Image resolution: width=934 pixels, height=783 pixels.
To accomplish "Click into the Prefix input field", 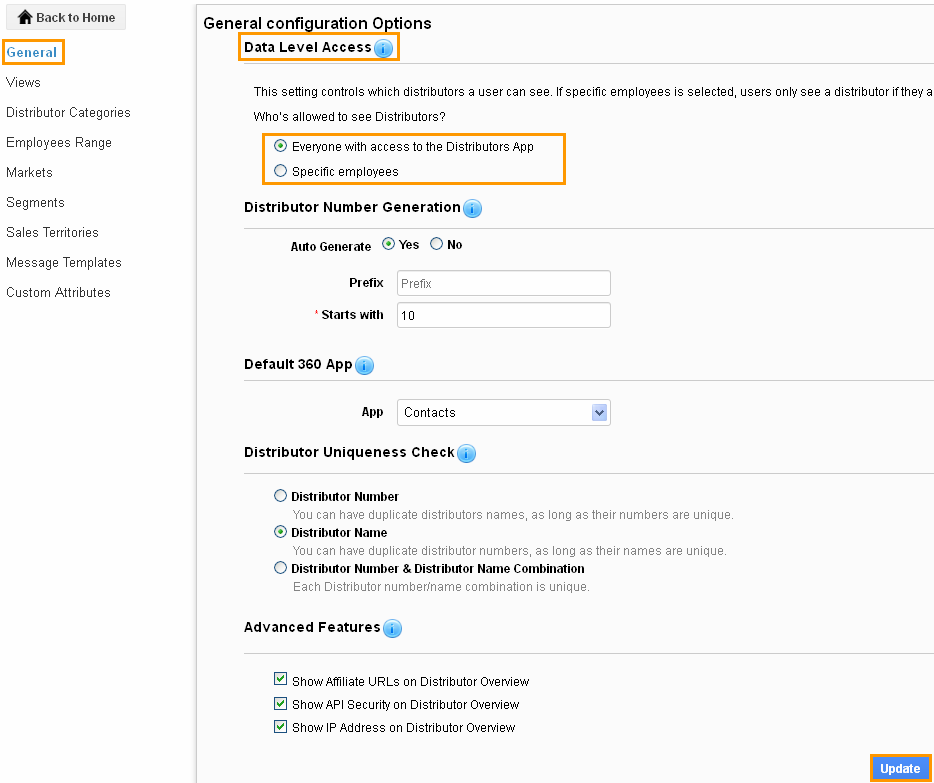I will [504, 283].
